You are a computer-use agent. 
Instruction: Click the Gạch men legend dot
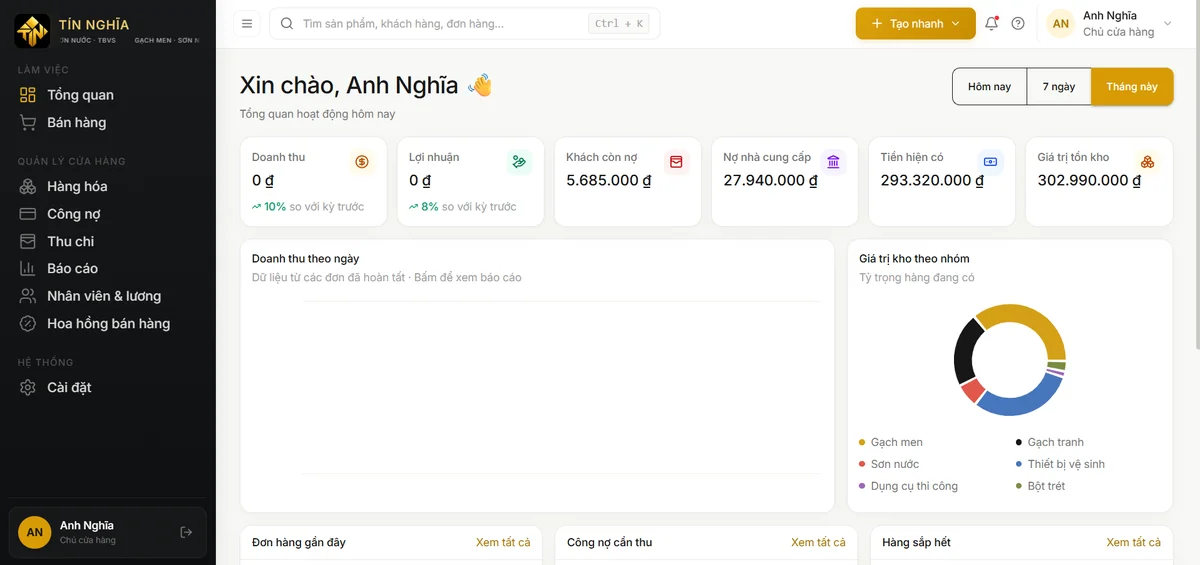pyautogui.click(x=862, y=442)
